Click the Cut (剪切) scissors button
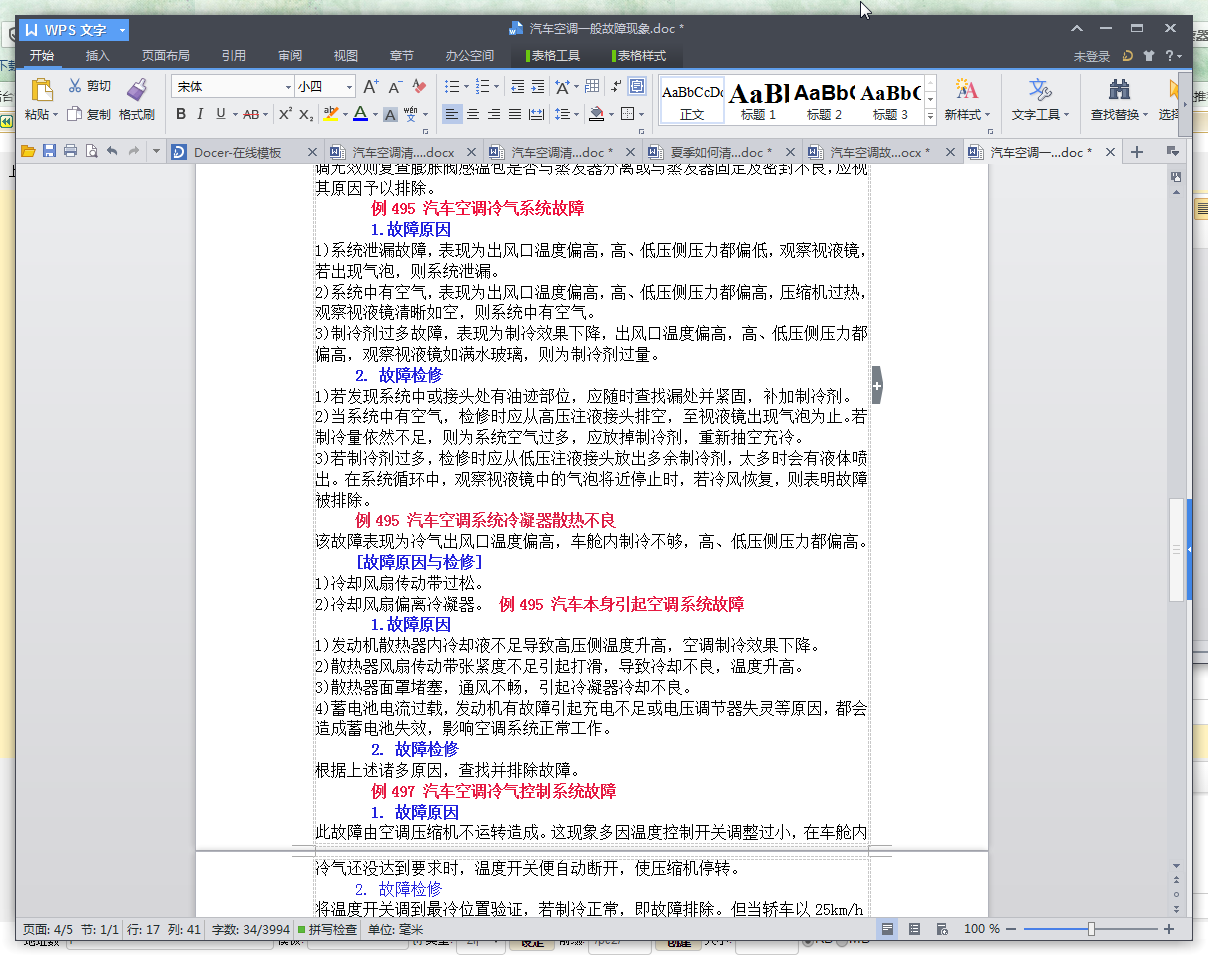Image resolution: width=1208 pixels, height=956 pixels. pos(89,86)
